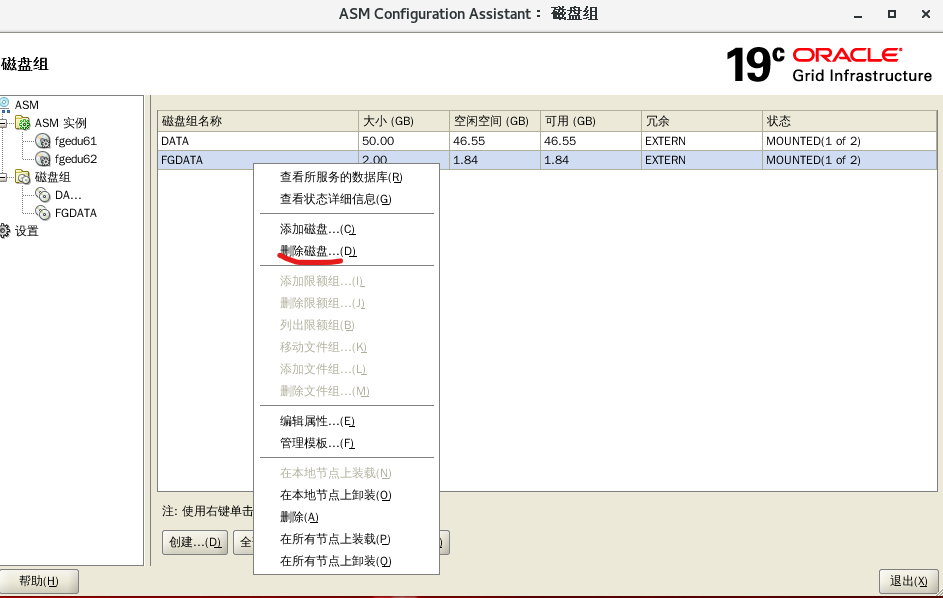Click the 状态 column header
Image resolution: width=943 pixels, height=598 pixels.
click(x=849, y=122)
